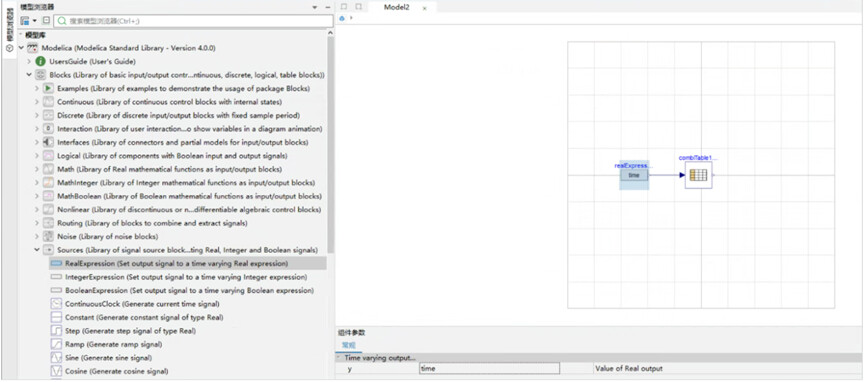Expand the UsersGuide tree node
The width and height of the screenshot is (864, 382).
point(29,61)
